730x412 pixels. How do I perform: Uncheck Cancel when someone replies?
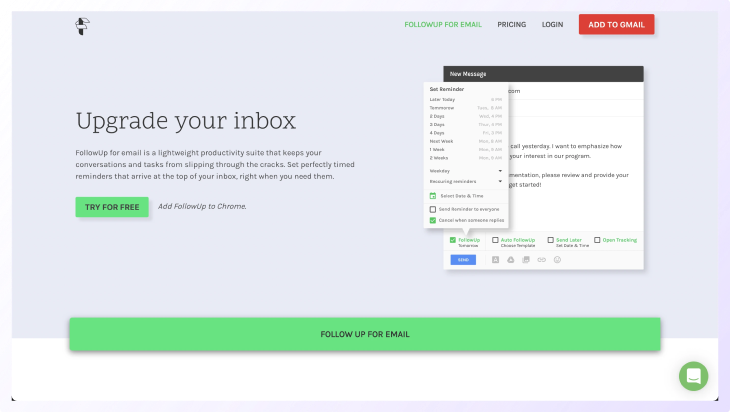tap(433, 220)
